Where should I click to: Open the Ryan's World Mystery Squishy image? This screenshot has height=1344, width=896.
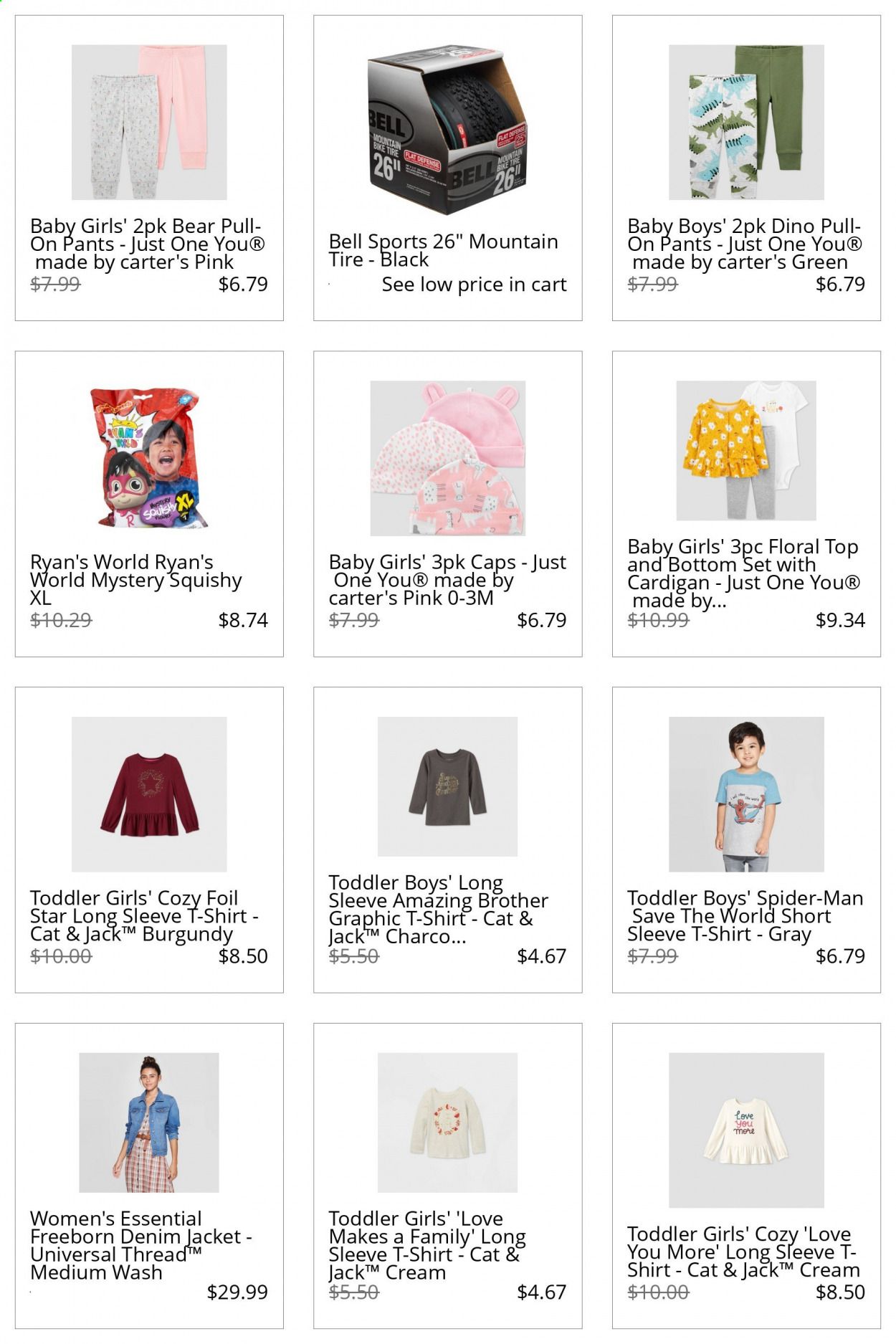(149, 458)
